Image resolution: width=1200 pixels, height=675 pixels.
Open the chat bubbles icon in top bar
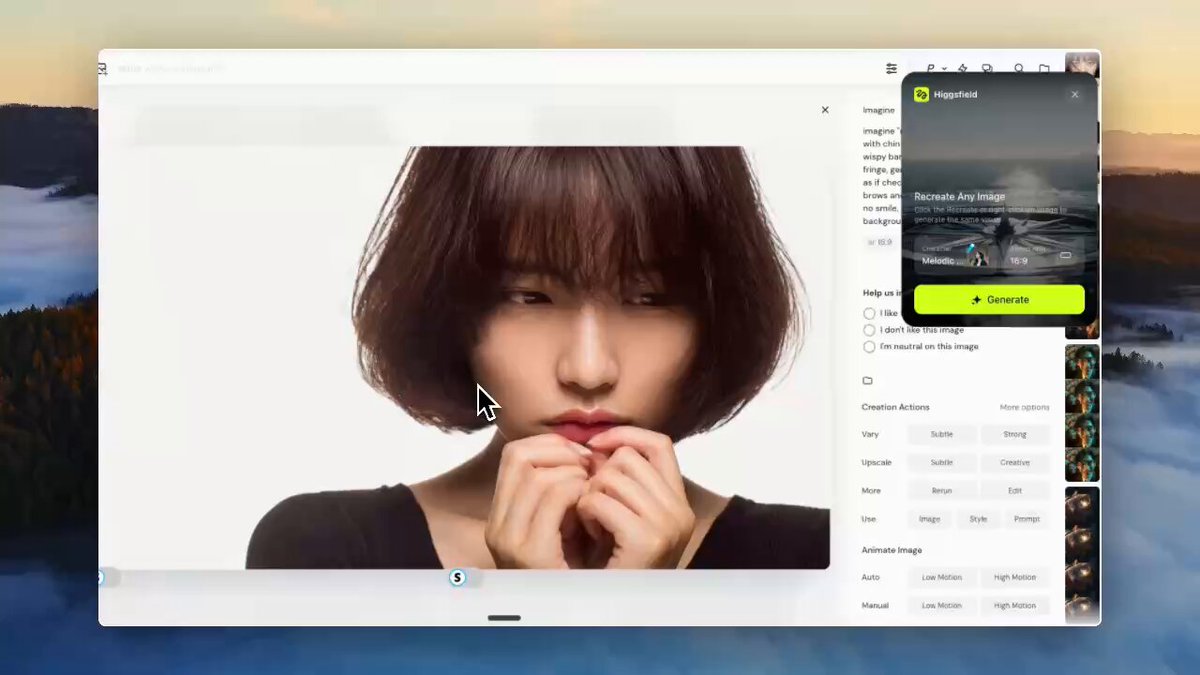tap(987, 69)
